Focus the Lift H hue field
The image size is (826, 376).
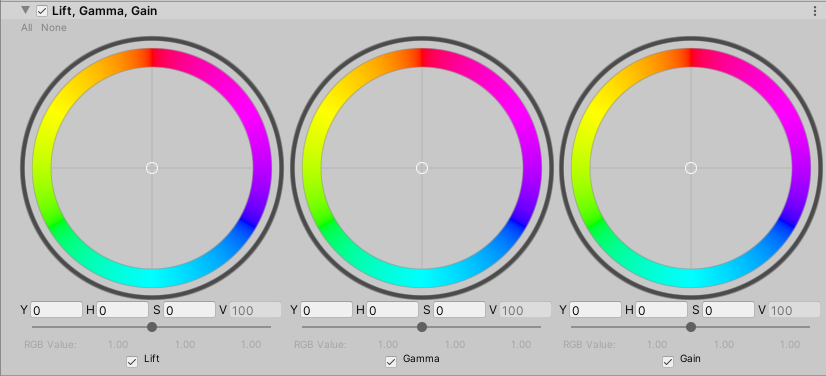123,310
